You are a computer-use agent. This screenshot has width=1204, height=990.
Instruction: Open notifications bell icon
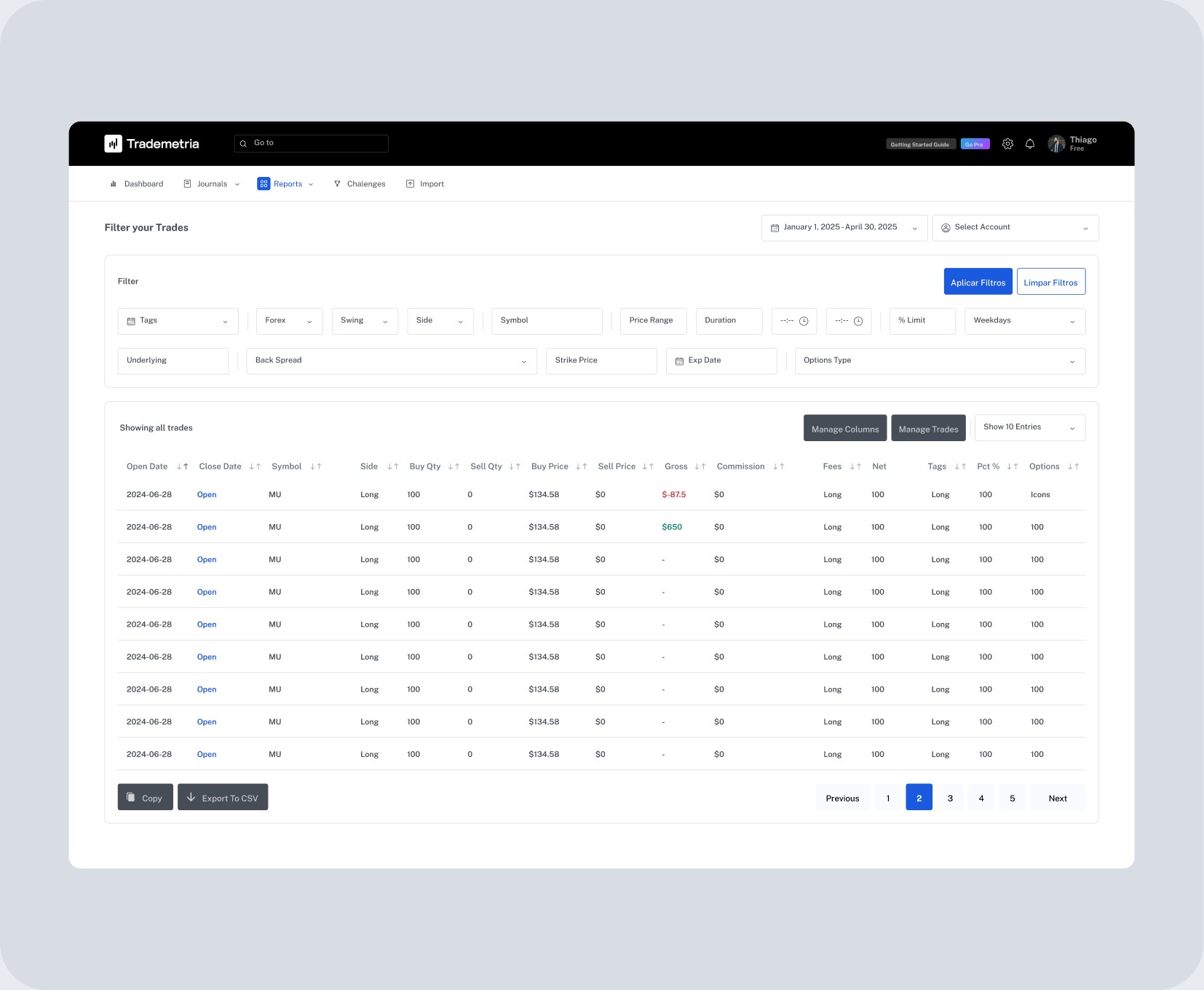pos(1030,144)
